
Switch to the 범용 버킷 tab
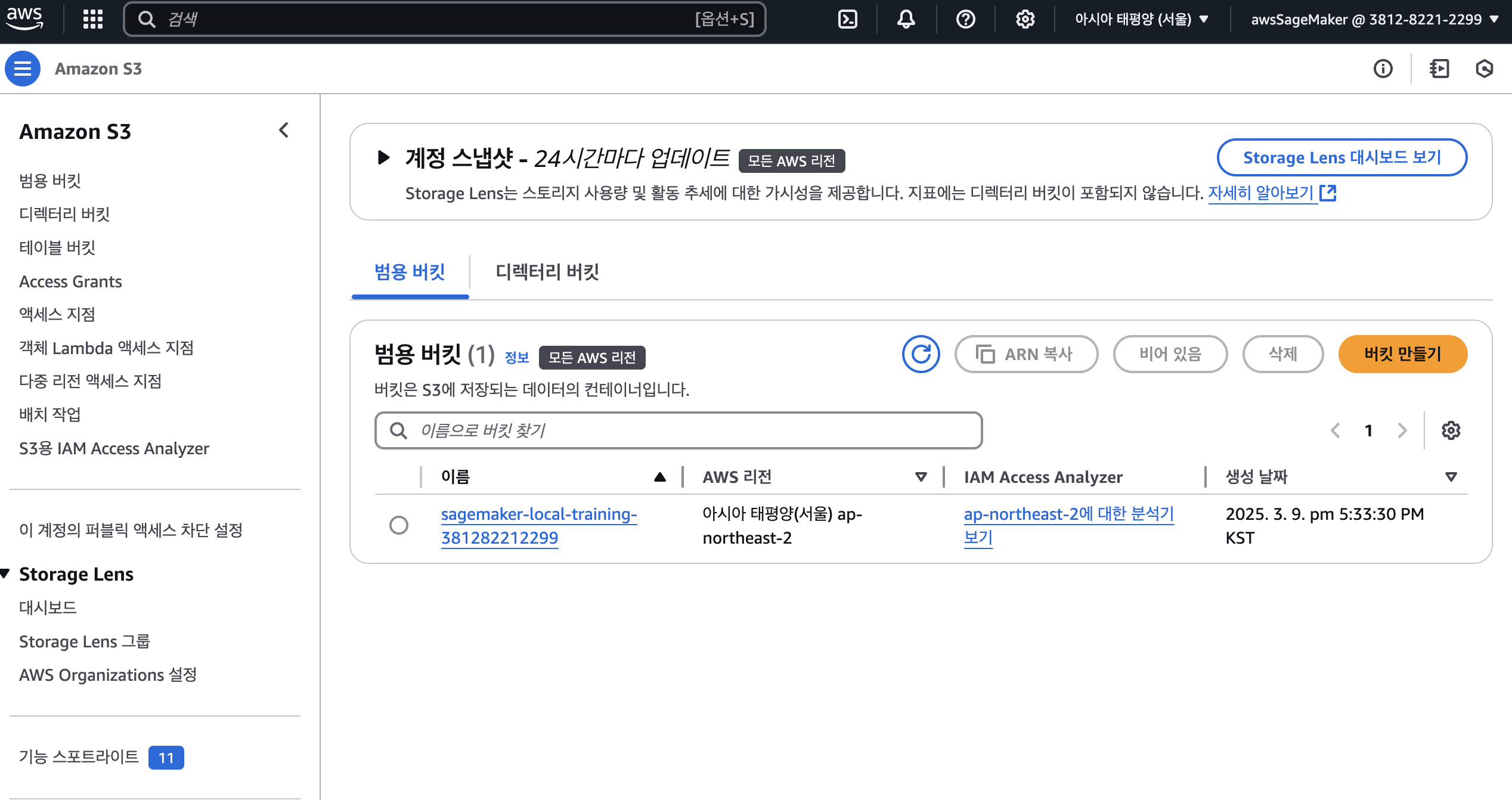pos(410,272)
